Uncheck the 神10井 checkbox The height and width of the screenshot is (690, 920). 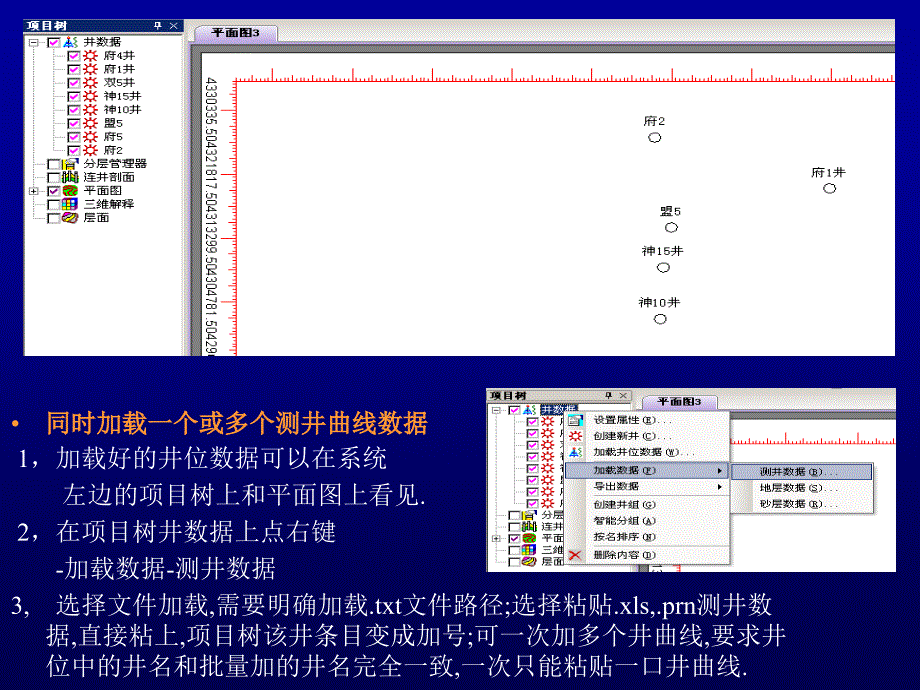pos(73,110)
